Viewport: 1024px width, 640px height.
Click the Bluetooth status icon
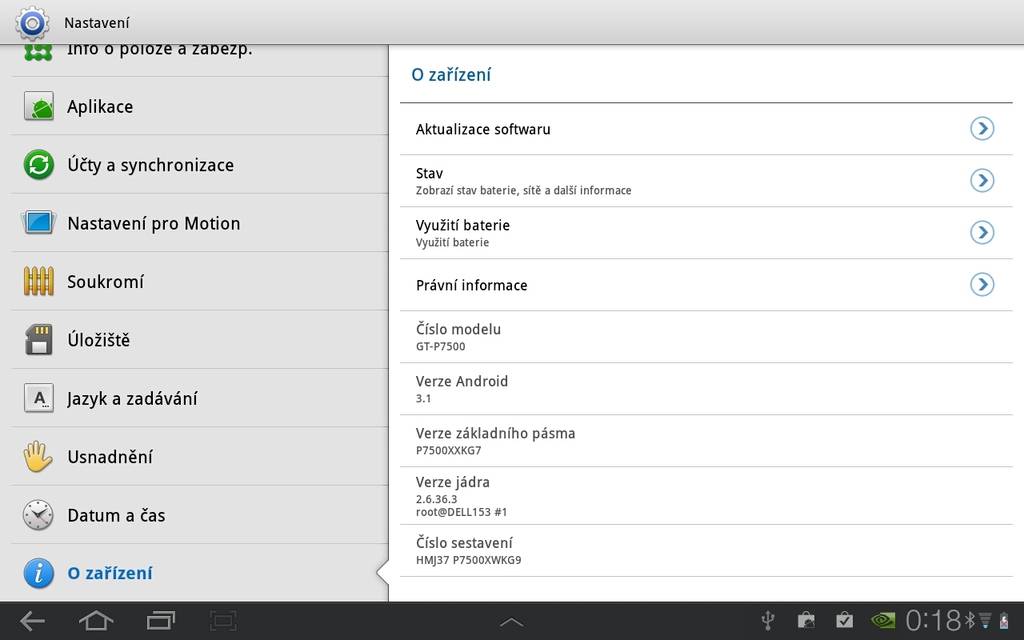971,620
